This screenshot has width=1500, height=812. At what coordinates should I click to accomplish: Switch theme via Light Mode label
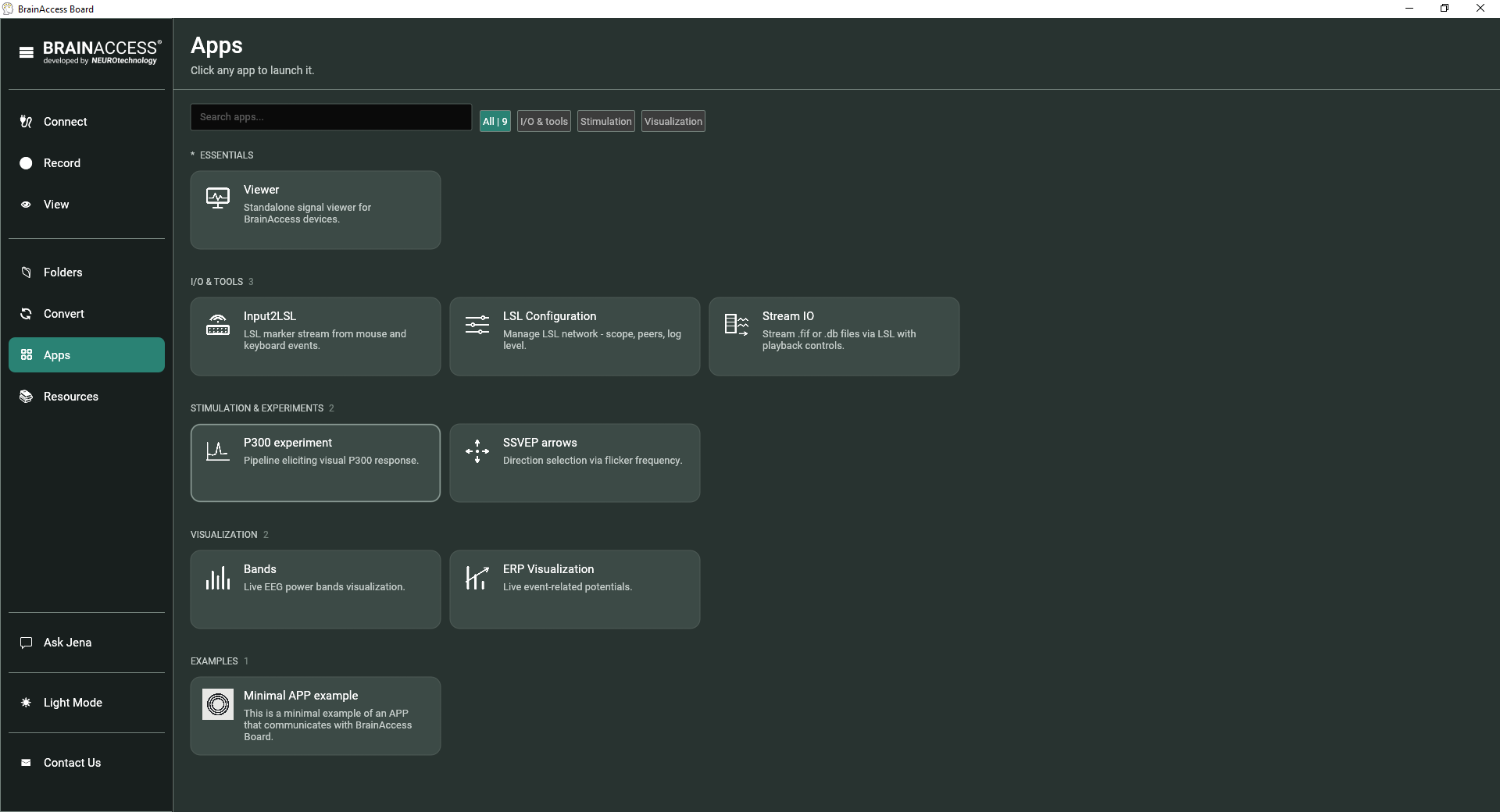[x=73, y=703]
